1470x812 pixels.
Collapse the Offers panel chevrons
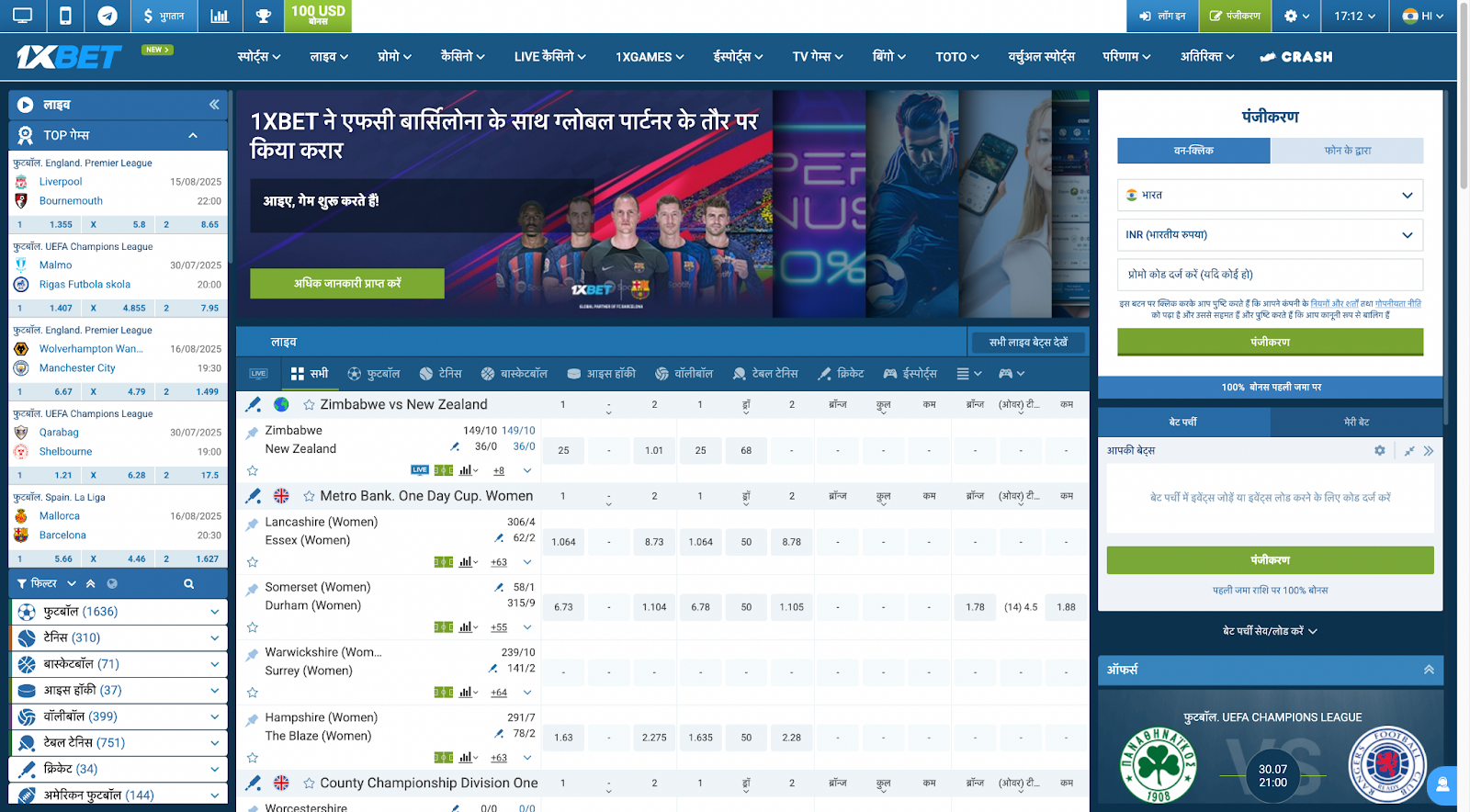1429,670
